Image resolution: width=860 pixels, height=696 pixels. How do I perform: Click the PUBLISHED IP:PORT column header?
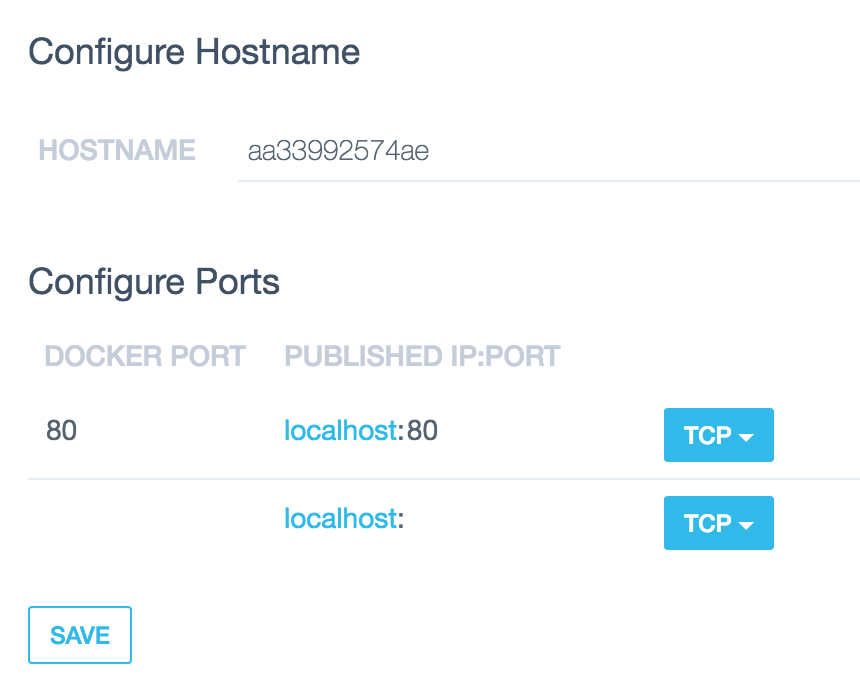[x=422, y=356]
